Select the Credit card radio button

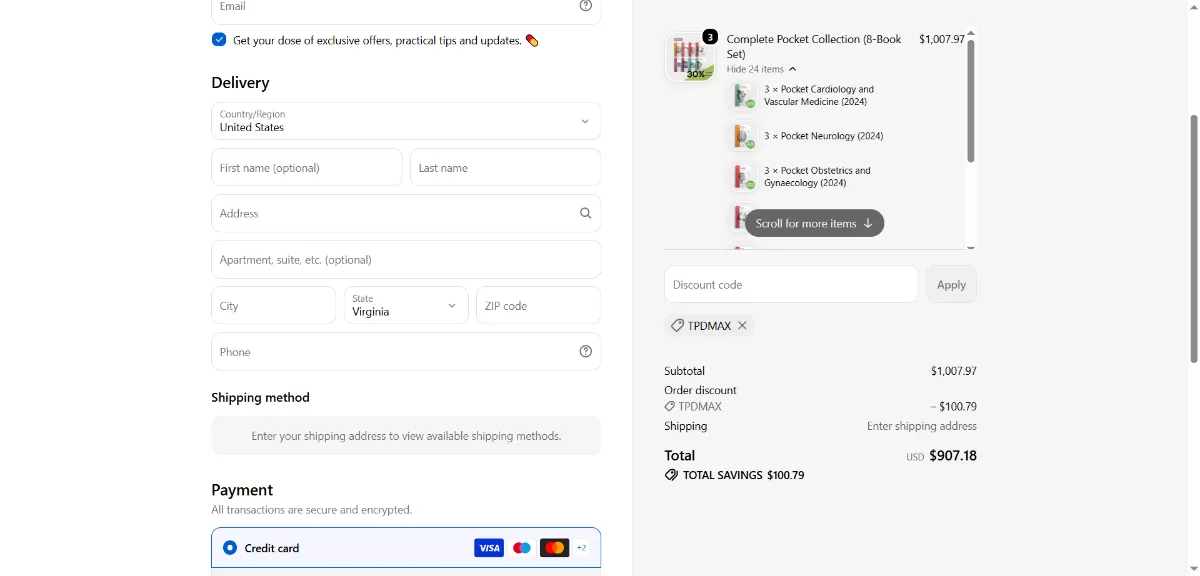click(x=230, y=548)
